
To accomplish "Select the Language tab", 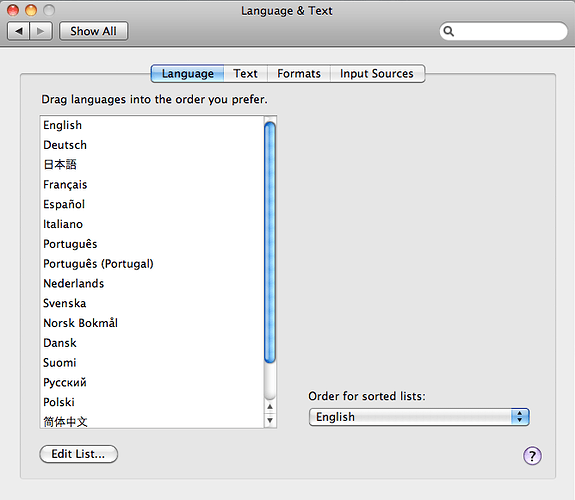I will (x=187, y=74).
